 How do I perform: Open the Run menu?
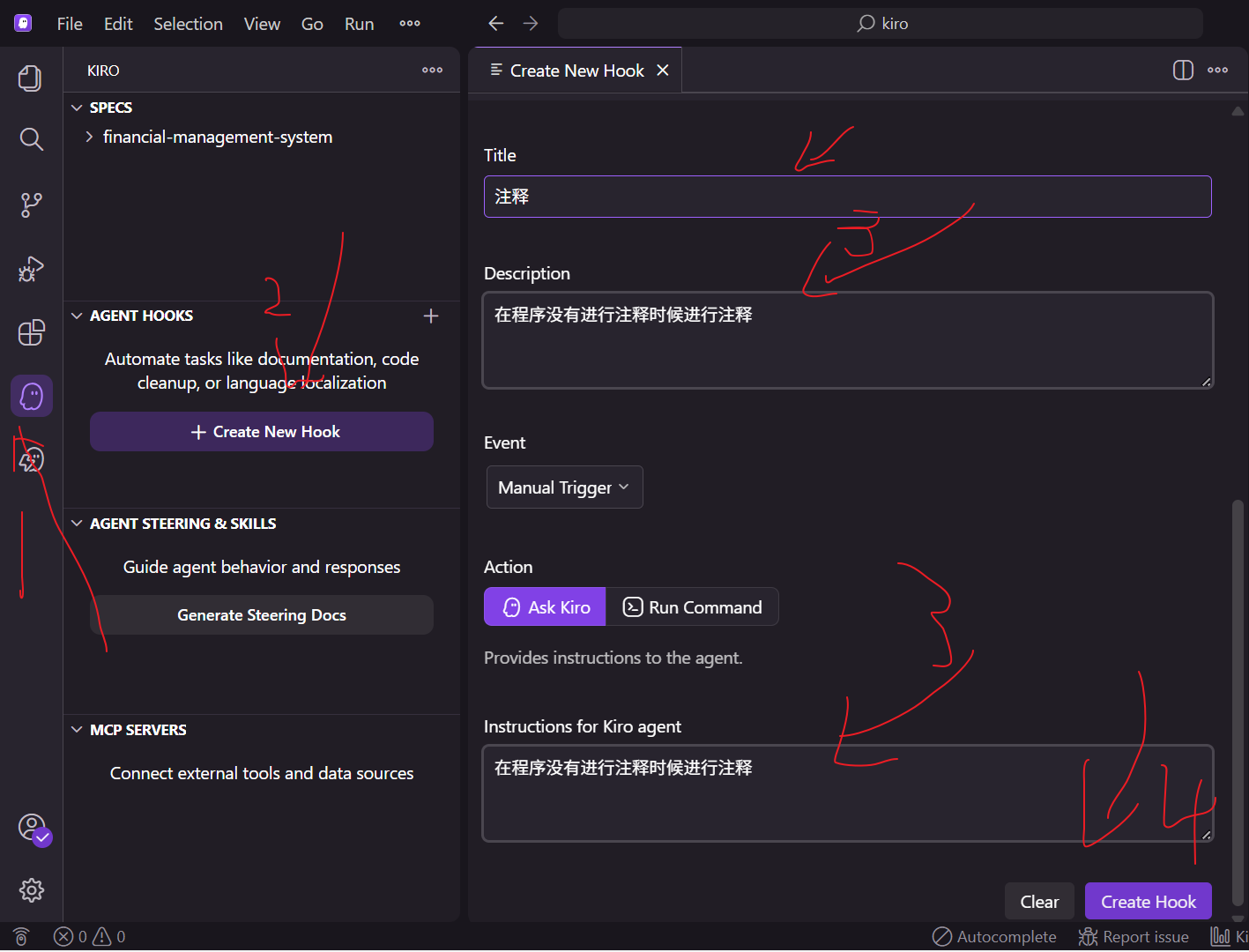359,24
